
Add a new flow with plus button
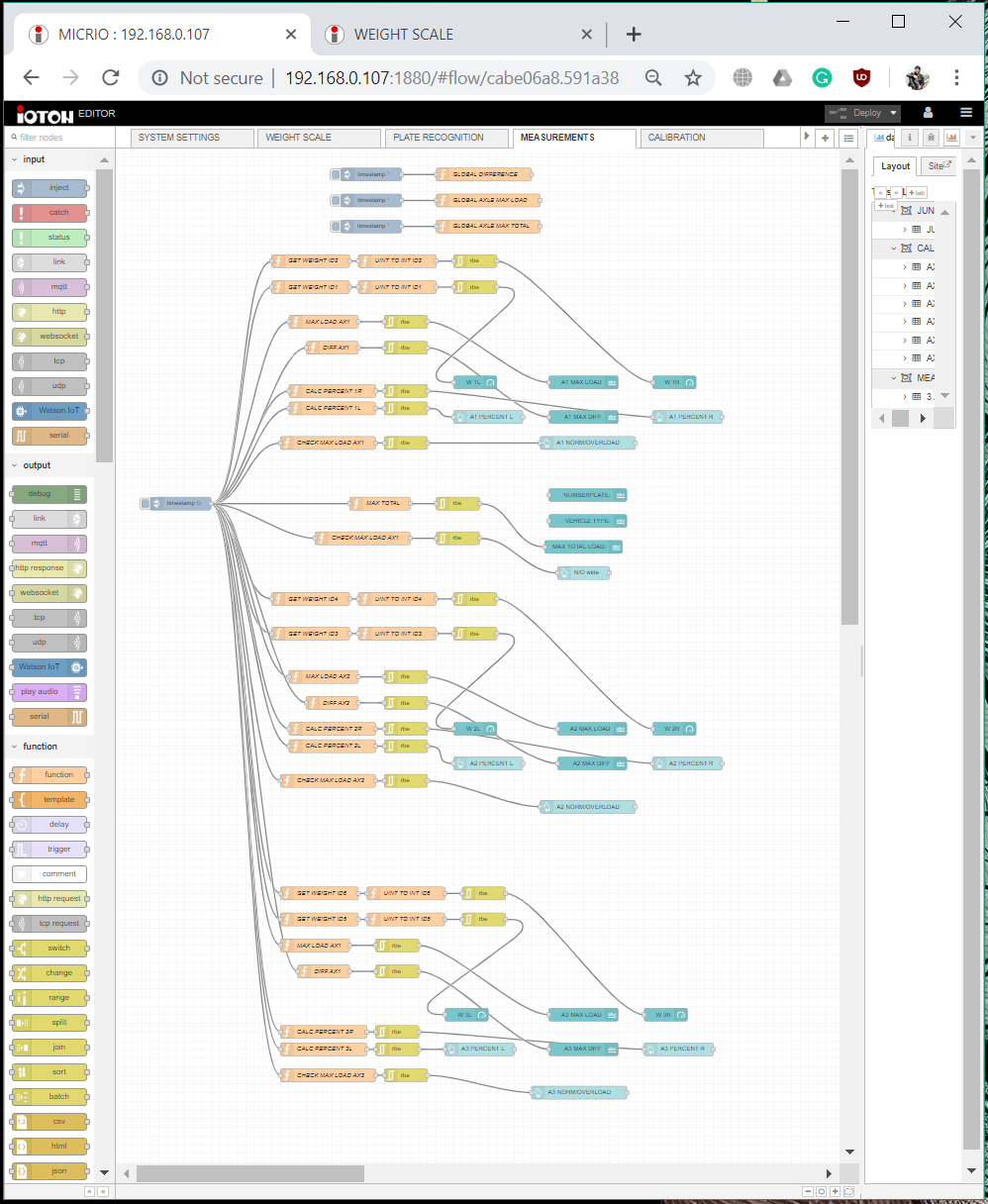pyautogui.click(x=826, y=138)
